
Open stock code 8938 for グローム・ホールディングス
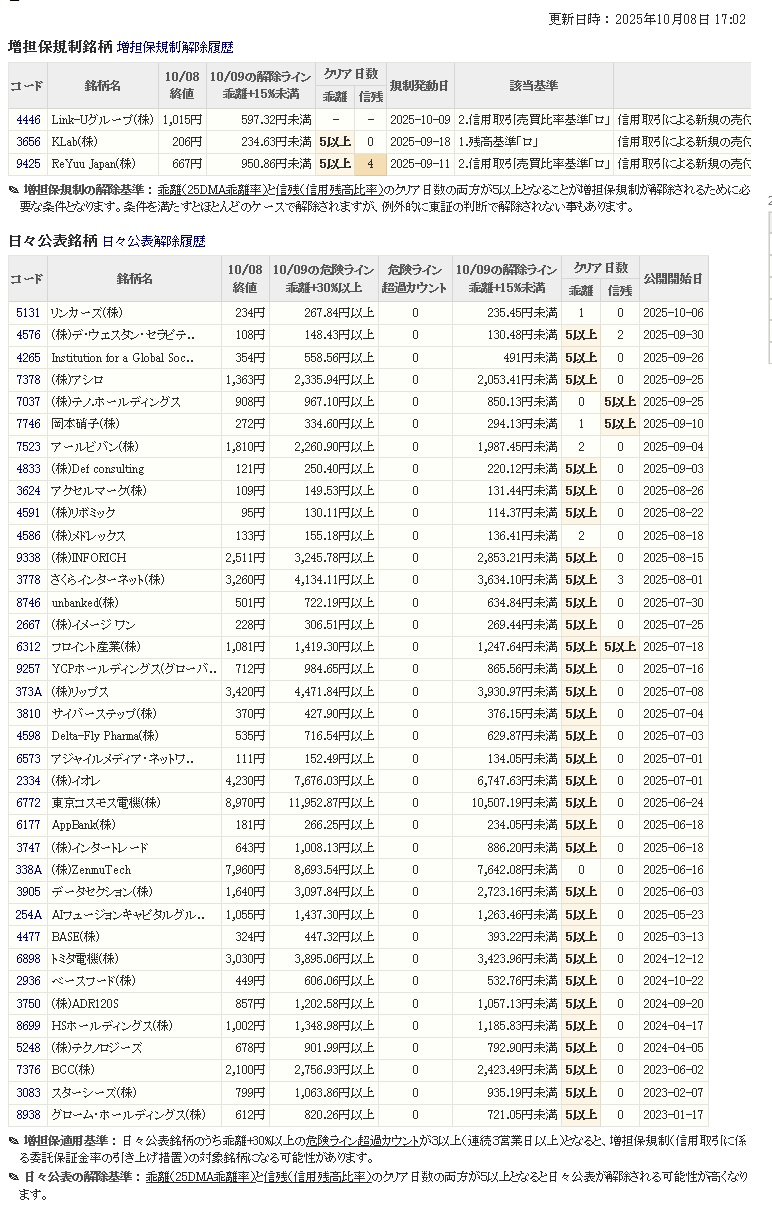[x=28, y=1115]
